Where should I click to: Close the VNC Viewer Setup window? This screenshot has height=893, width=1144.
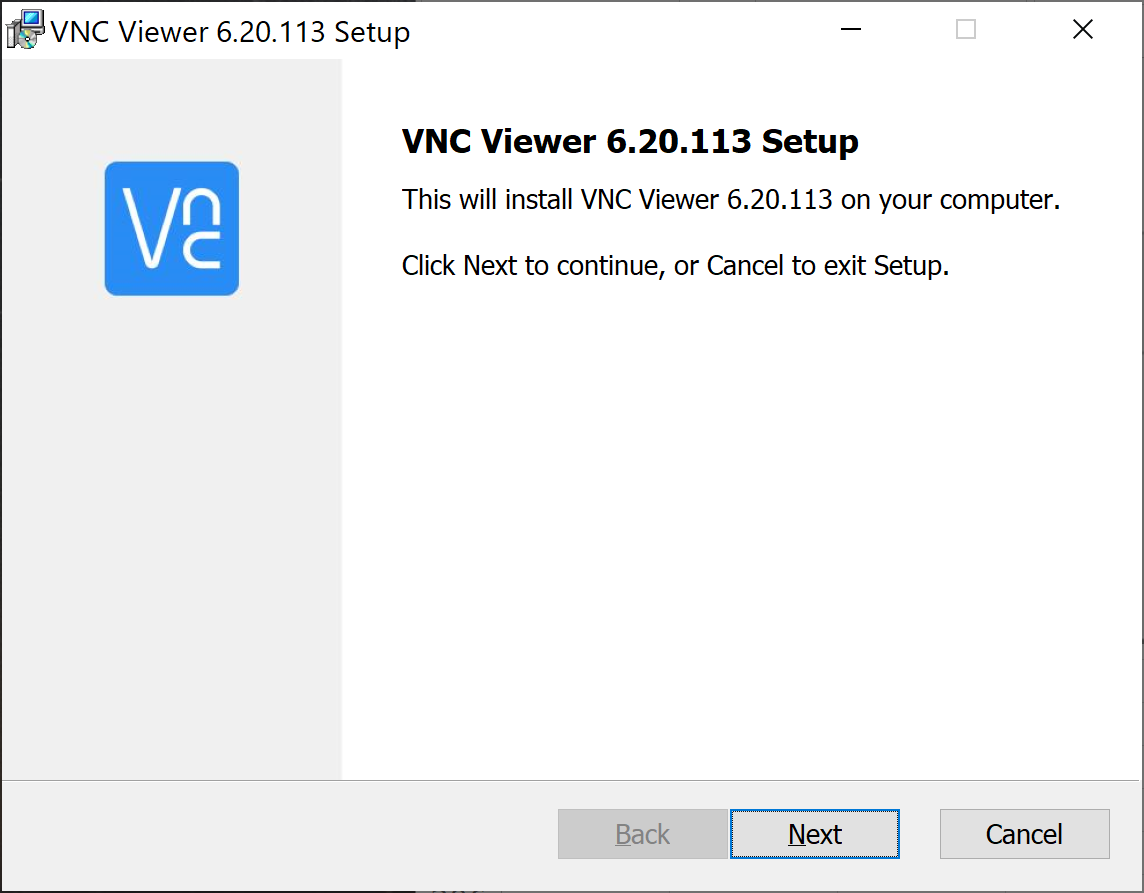[1082, 30]
